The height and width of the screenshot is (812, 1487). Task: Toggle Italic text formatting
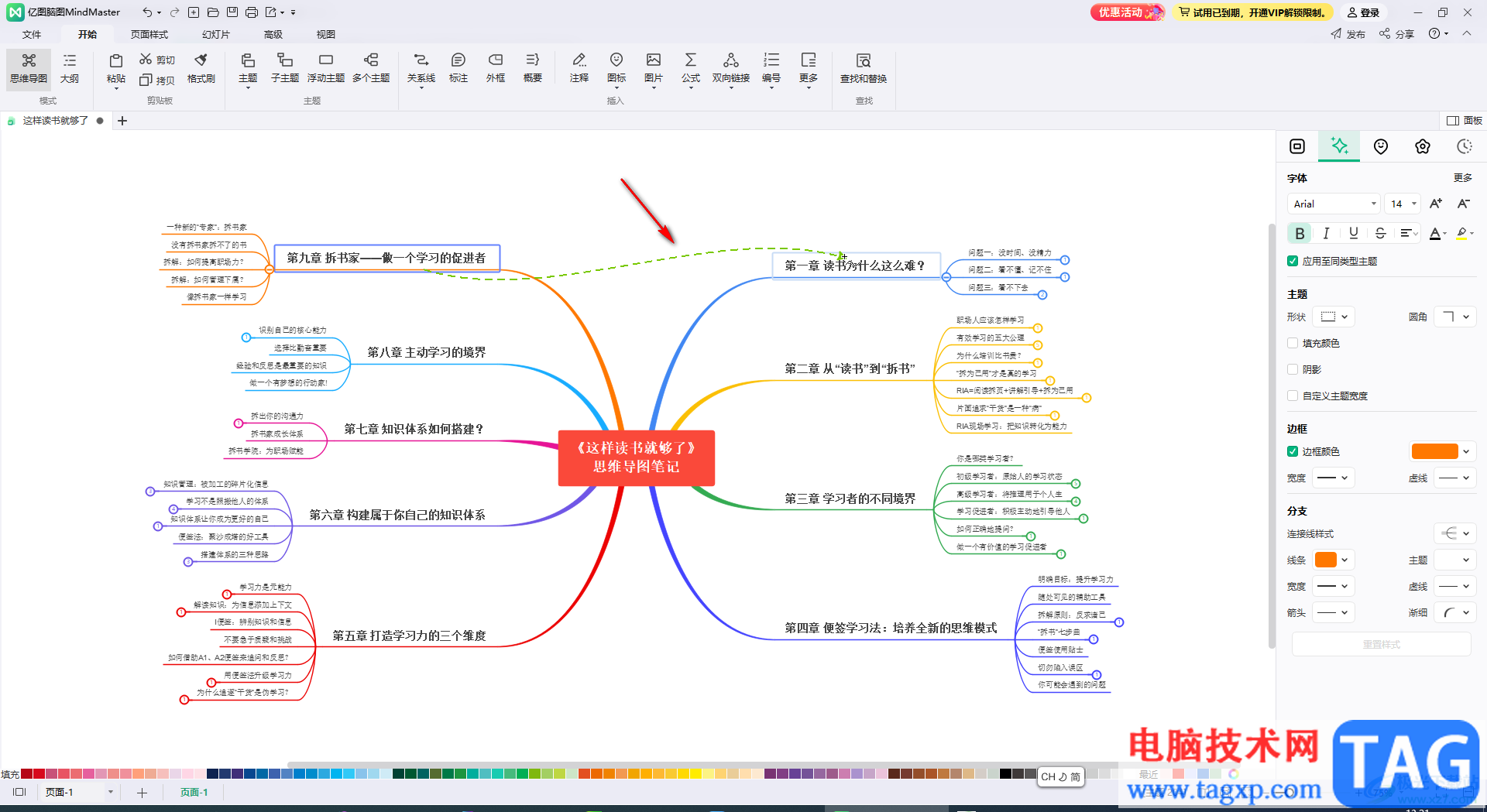point(1327,233)
